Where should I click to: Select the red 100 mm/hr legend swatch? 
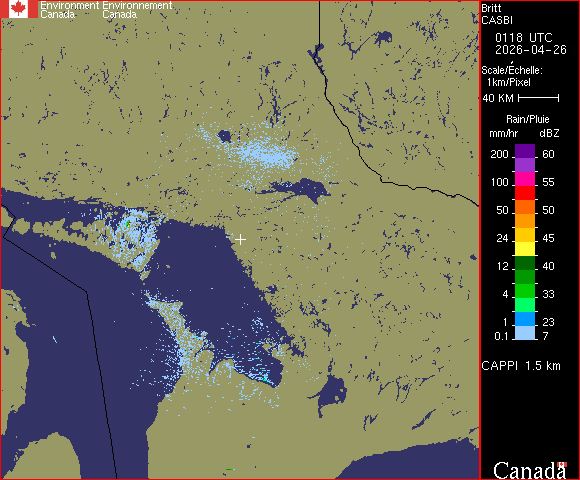click(525, 193)
